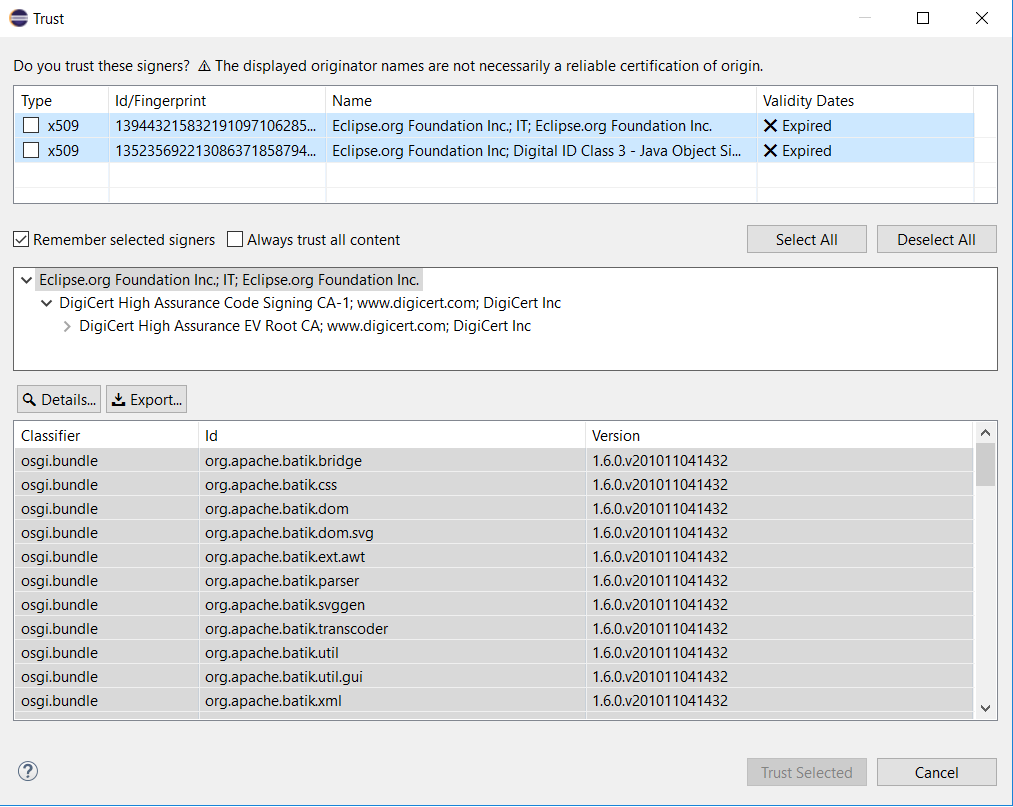The height and width of the screenshot is (807, 1013).
Task: Open the help question mark icon
Action: click(x=28, y=771)
